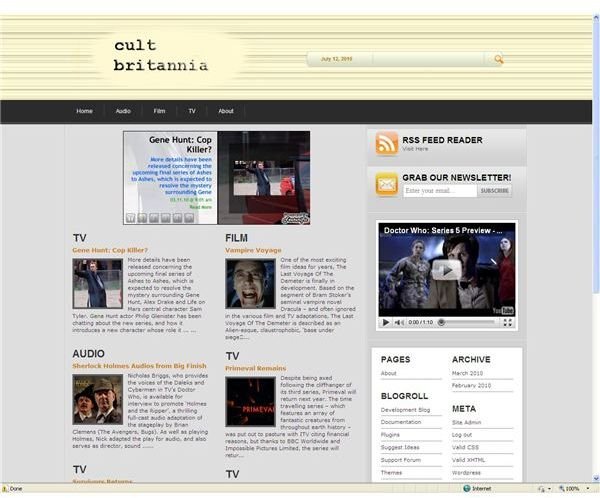
Task: Open the March 2010 archive
Action: coord(467,373)
